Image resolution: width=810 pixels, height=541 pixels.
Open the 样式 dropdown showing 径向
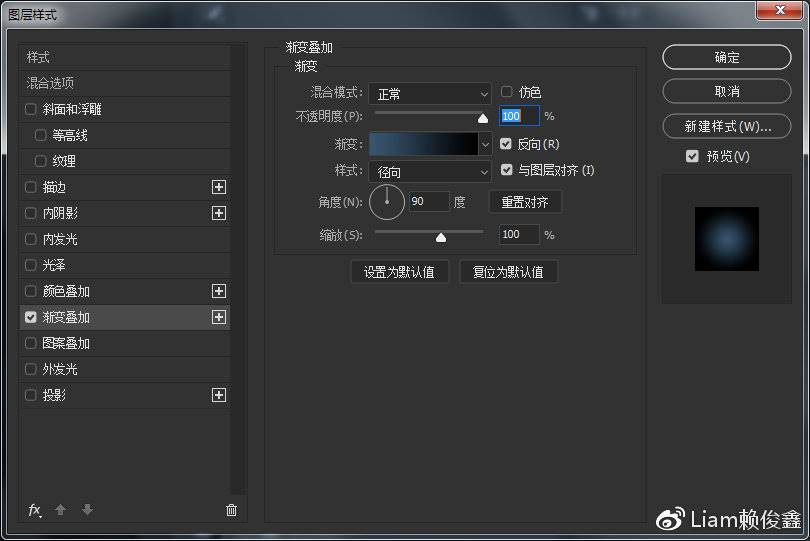[430, 172]
